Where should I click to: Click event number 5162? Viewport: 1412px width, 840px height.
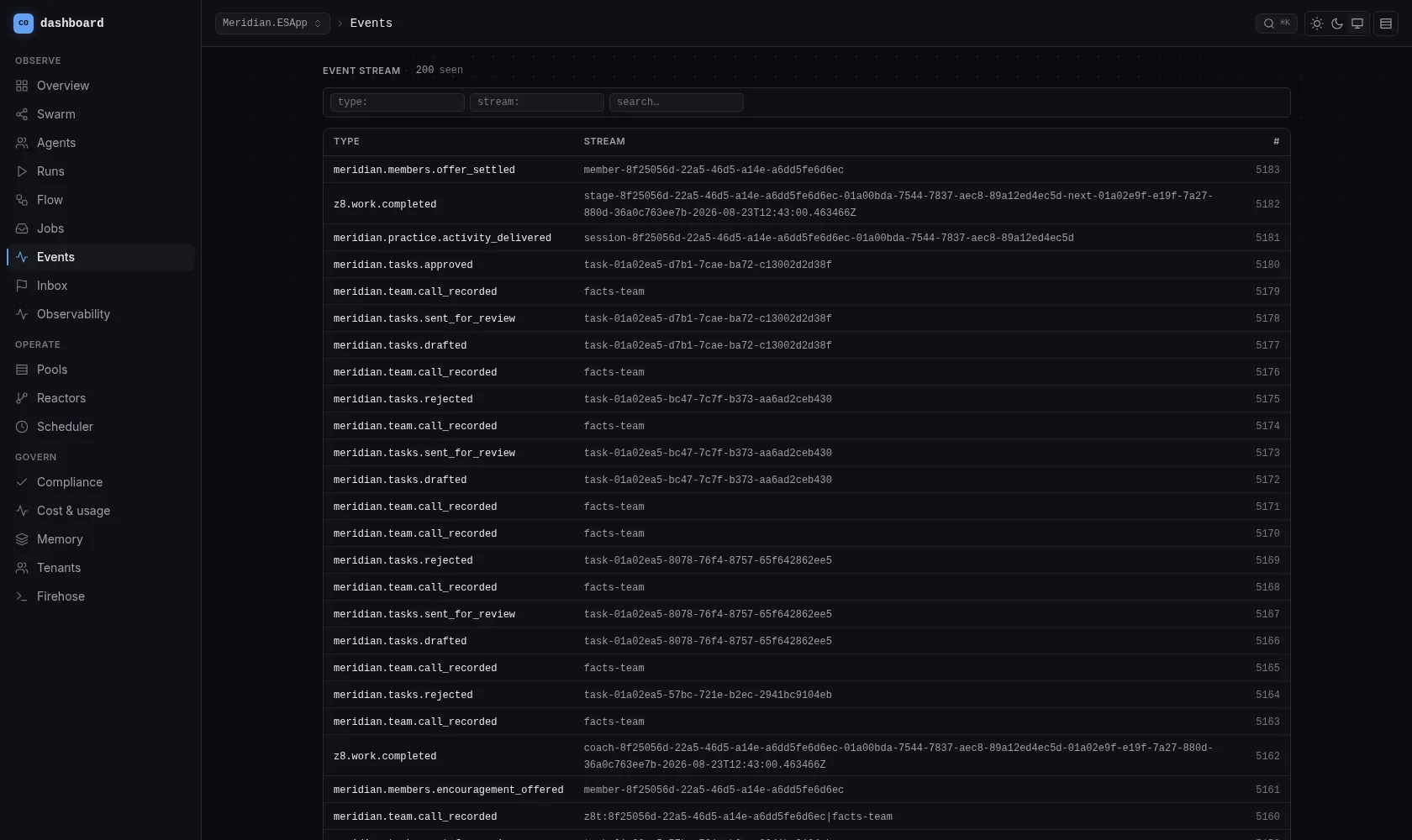coord(807,756)
